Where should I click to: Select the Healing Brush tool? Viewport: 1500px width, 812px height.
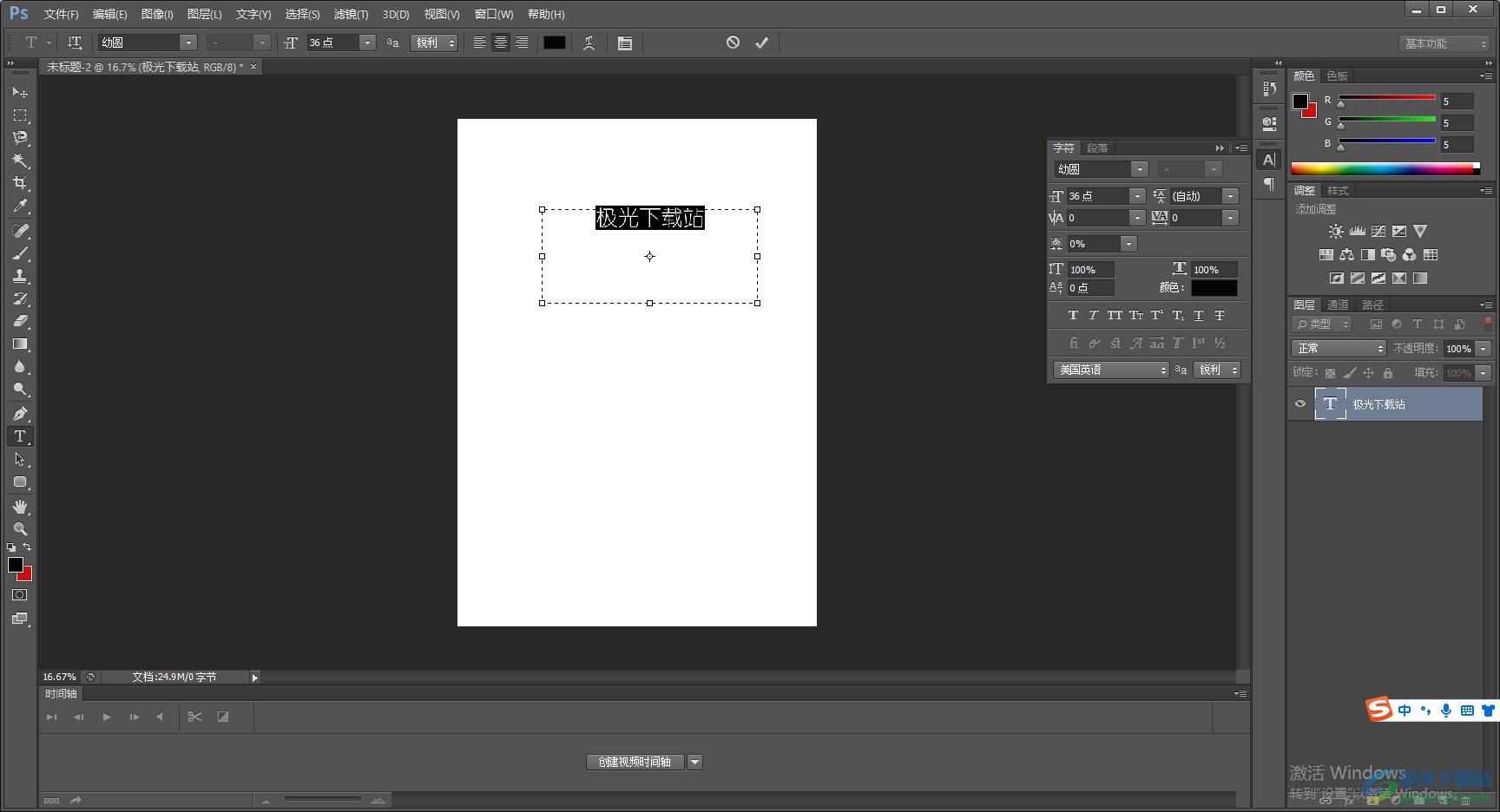(20, 231)
